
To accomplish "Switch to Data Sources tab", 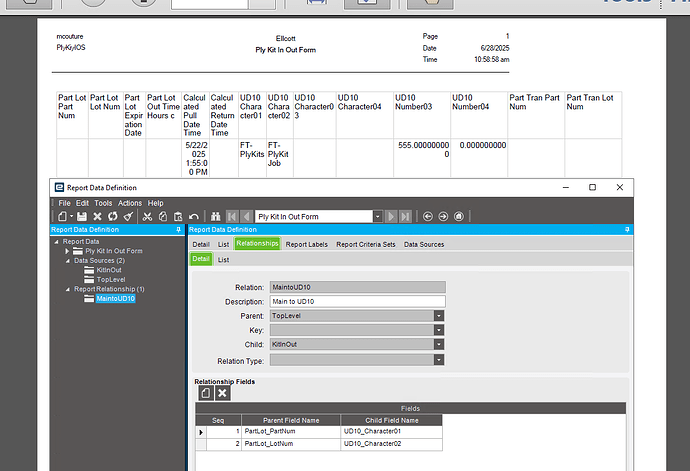I will 424,244.
